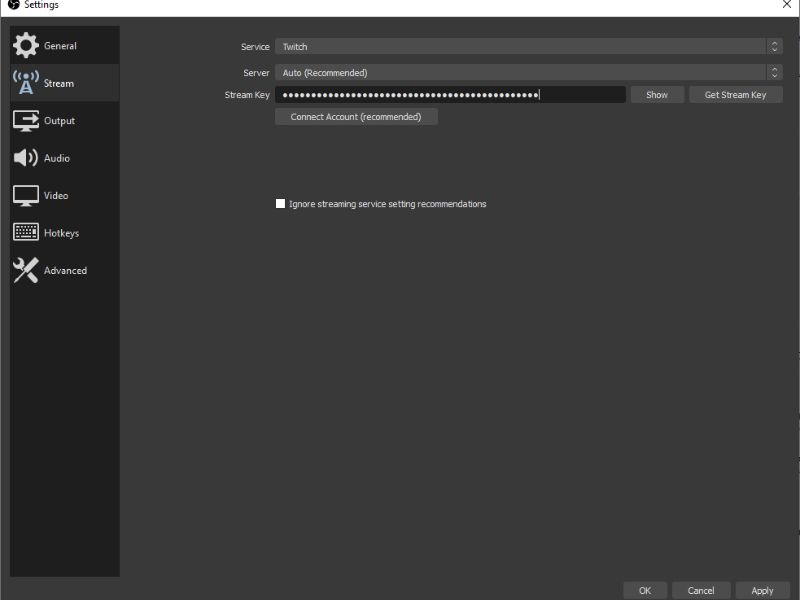Click inside the Stream Key field

coord(450,95)
